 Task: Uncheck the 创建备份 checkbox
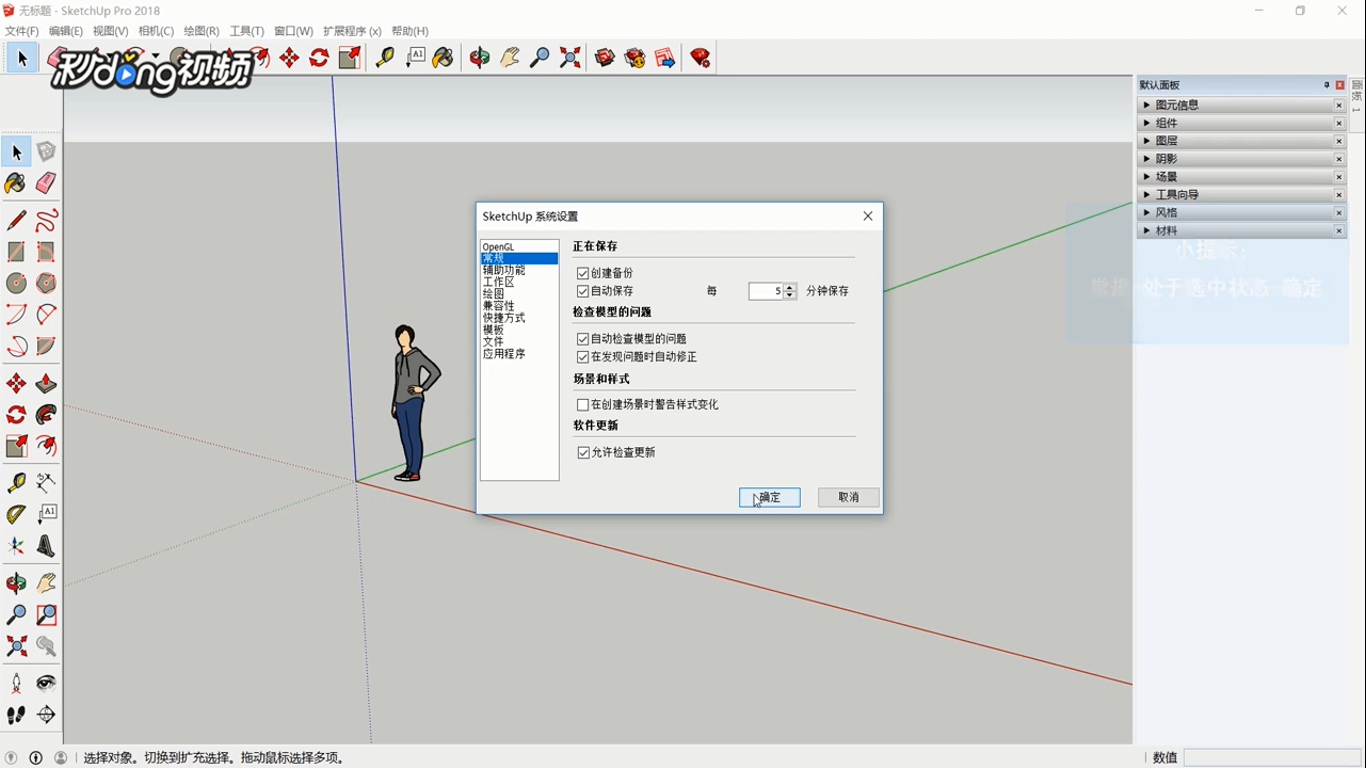583,273
